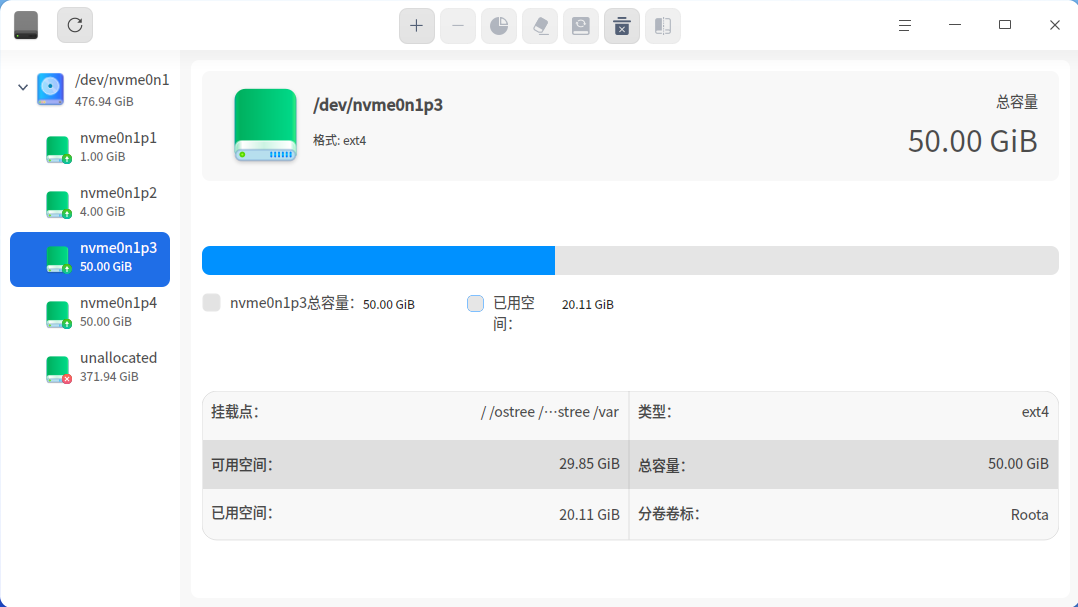Click the green nvme0n1p1 drive icon
Image resolution: width=1078 pixels, height=607 pixels.
[x=58, y=149]
